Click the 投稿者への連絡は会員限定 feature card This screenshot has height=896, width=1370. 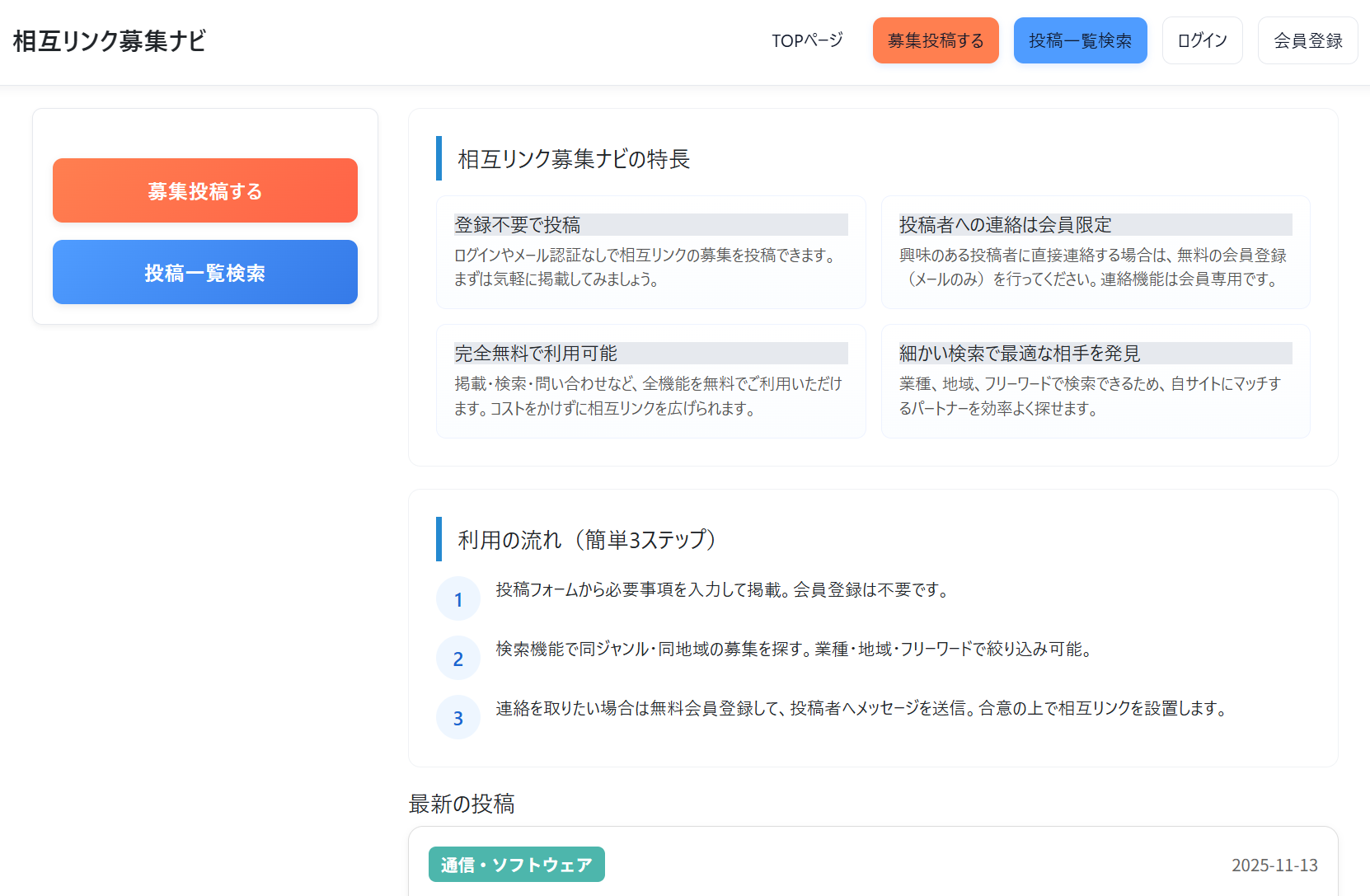[x=1095, y=252]
